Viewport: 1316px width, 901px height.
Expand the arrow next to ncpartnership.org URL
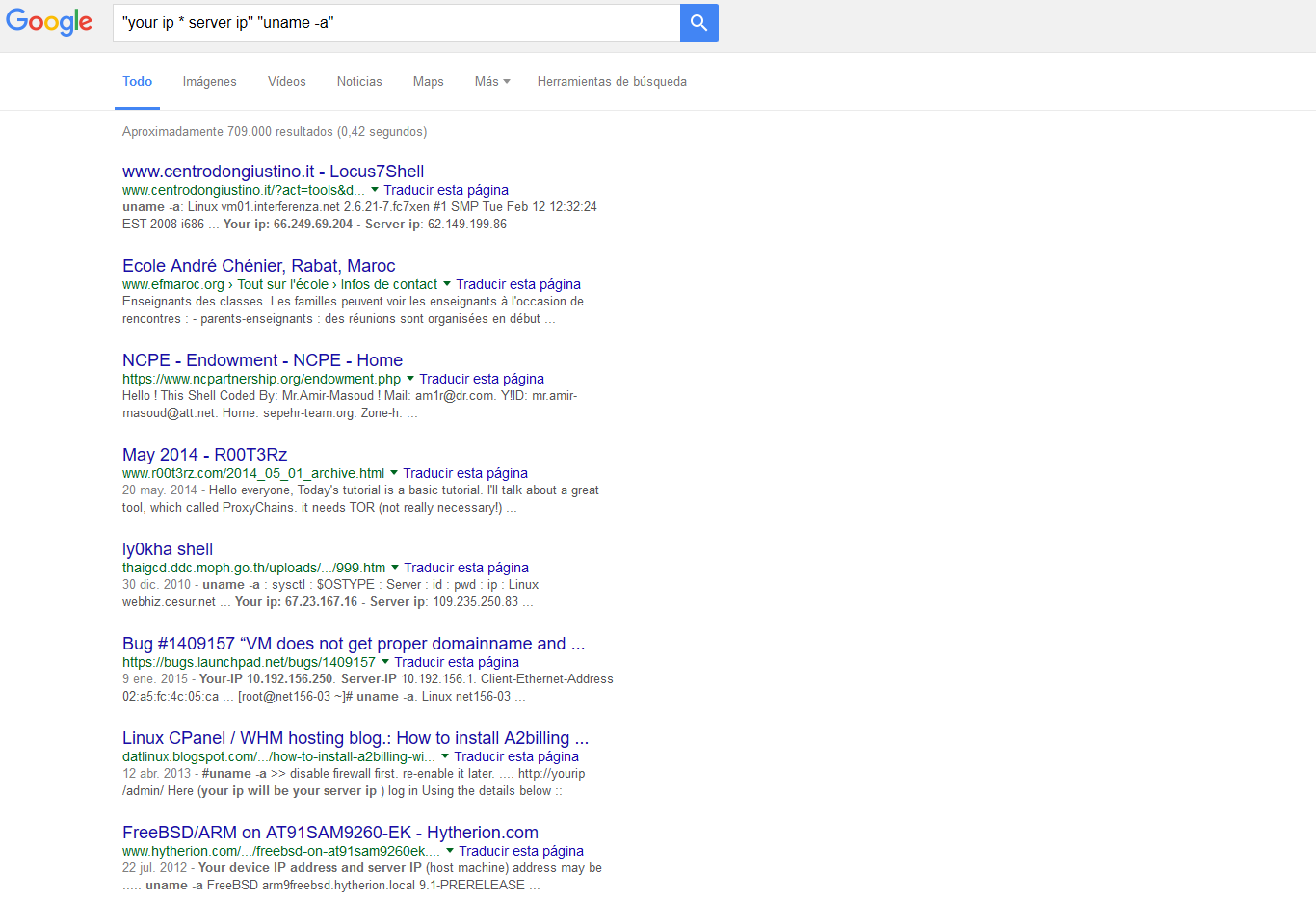click(410, 379)
